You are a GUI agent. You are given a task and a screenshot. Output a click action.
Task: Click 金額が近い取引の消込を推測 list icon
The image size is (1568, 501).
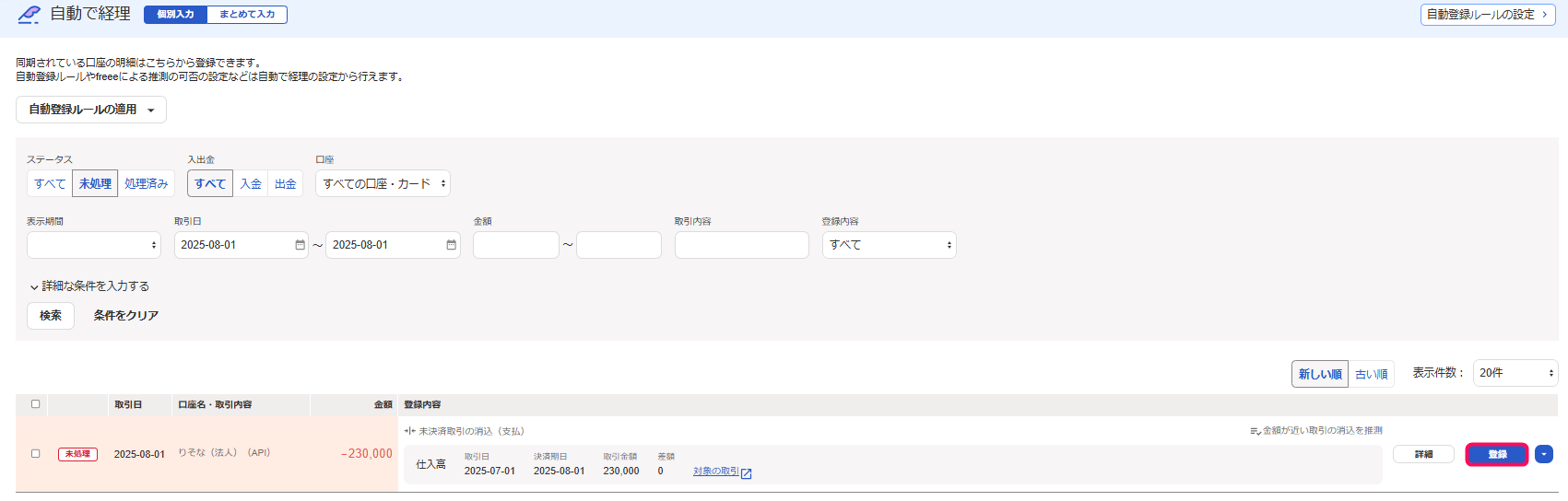[1255, 431]
